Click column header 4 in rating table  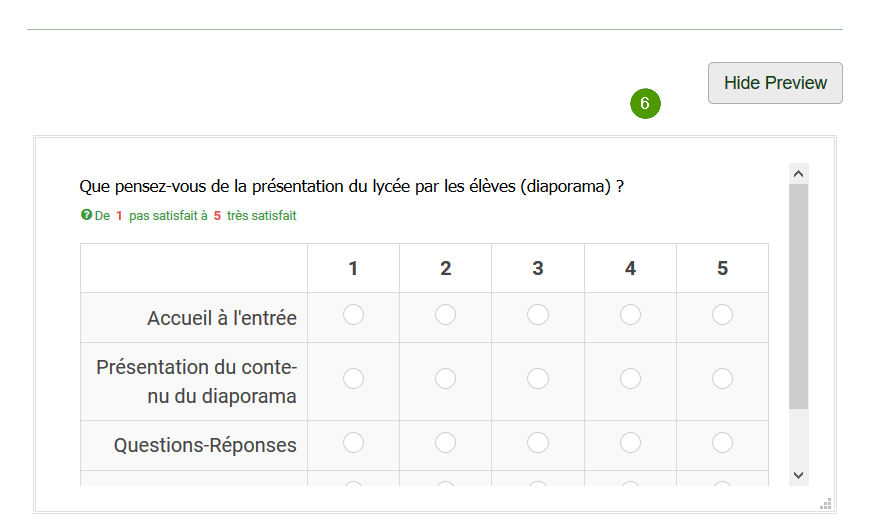tap(630, 268)
